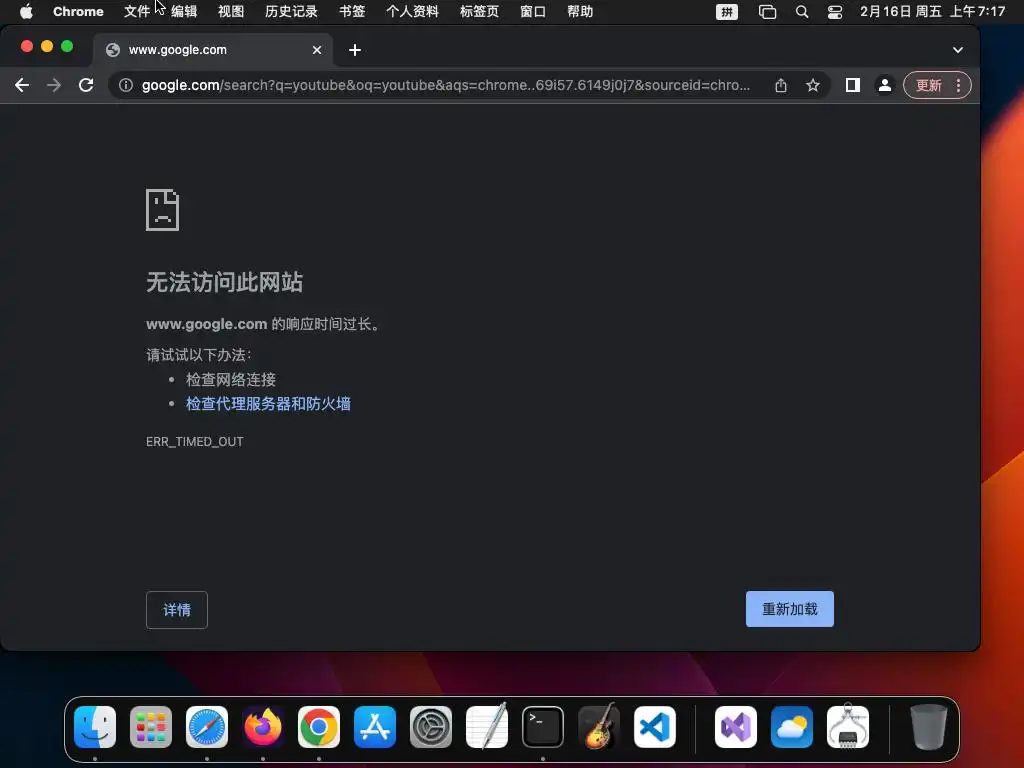This screenshot has height=768, width=1024.
Task: Open Trash from the Dock
Action: 928,726
